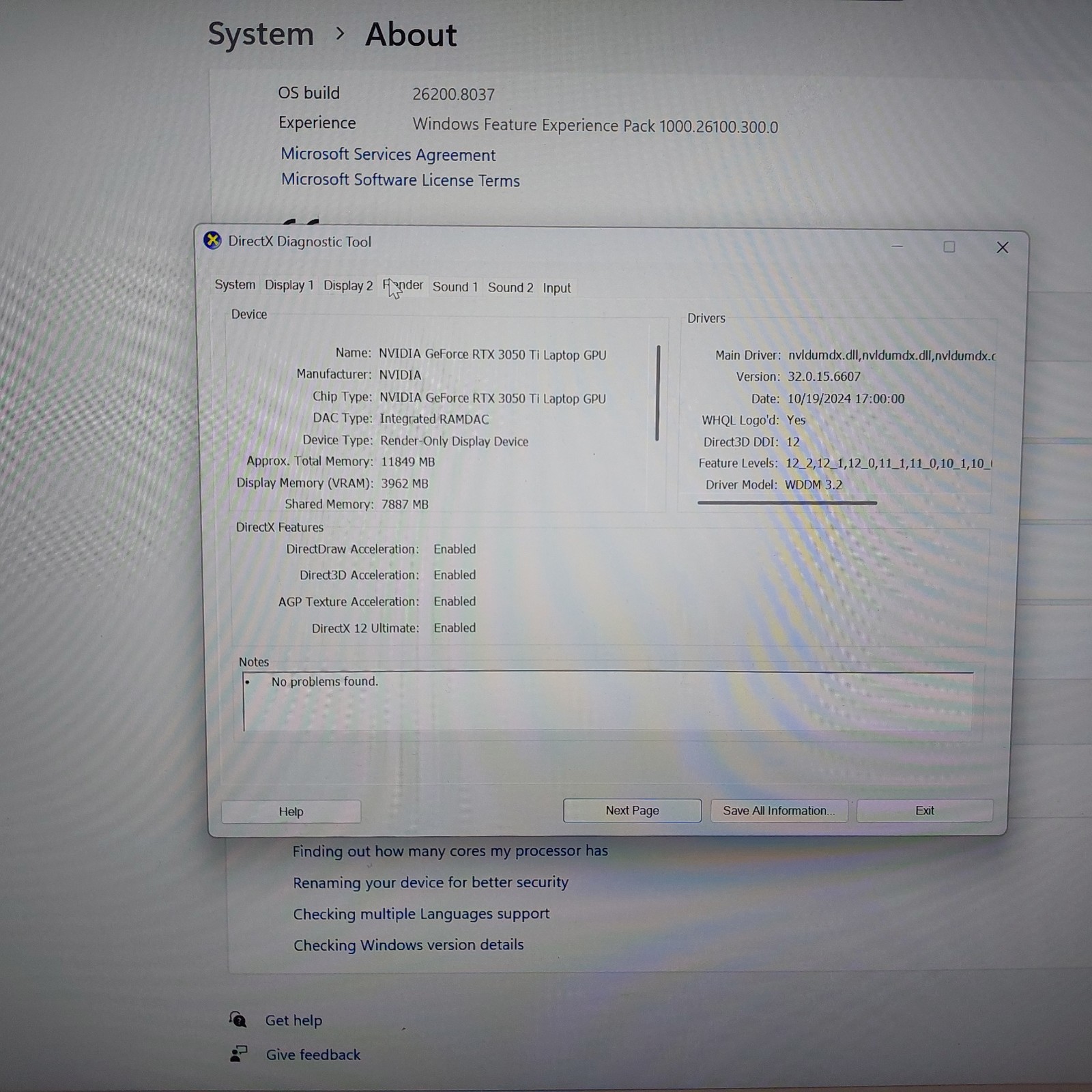Screen dimensions: 1092x1092
Task: Click DirectX 12 Ultimate 'Enabled' value
Action: coord(455,628)
